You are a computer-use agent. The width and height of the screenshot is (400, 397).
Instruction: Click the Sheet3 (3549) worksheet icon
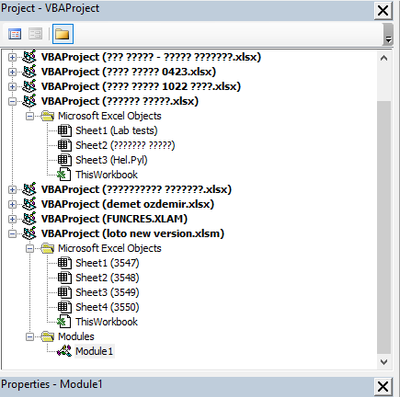(64, 292)
